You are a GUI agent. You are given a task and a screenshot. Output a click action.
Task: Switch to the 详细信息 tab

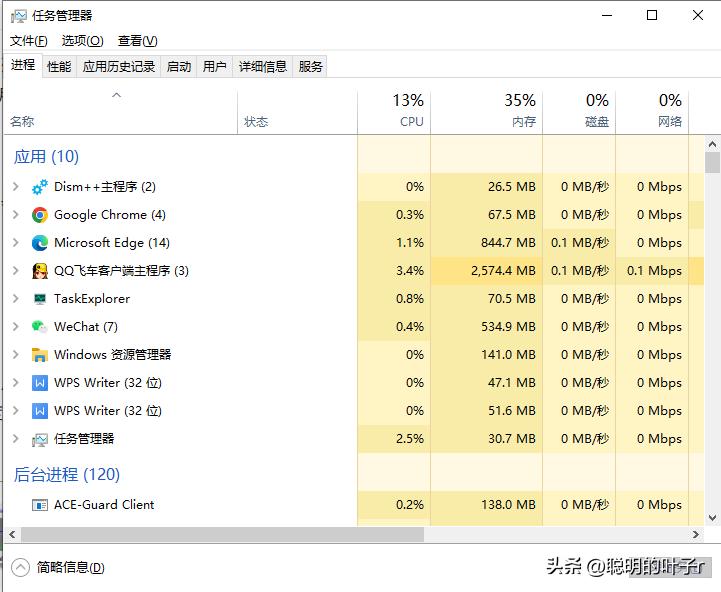[x=263, y=67]
